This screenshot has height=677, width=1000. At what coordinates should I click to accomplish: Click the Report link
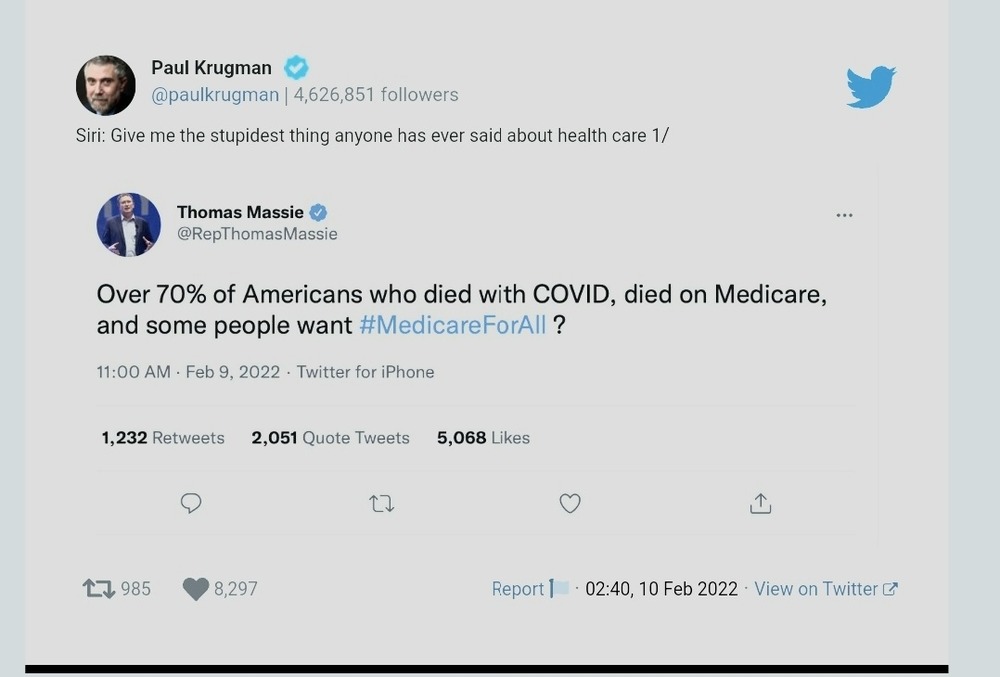coord(518,589)
